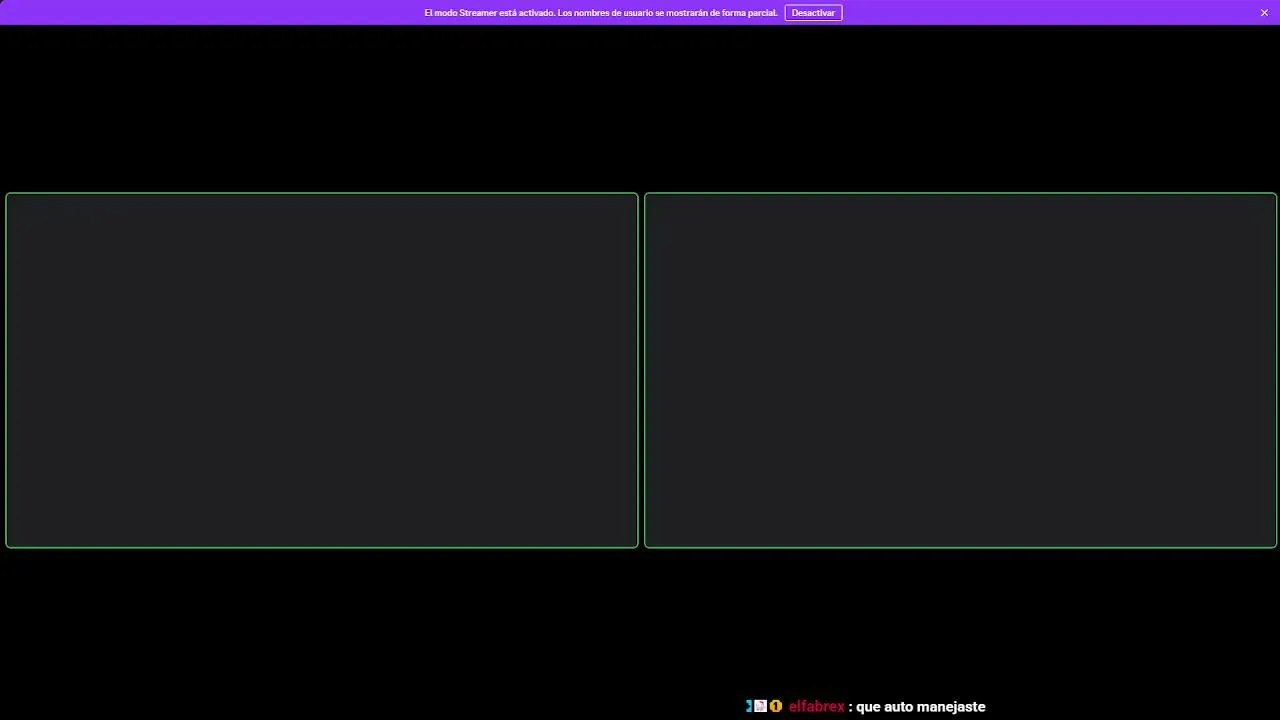
Task: Click the gold number 1 badge beside elfabrex
Action: point(775,706)
